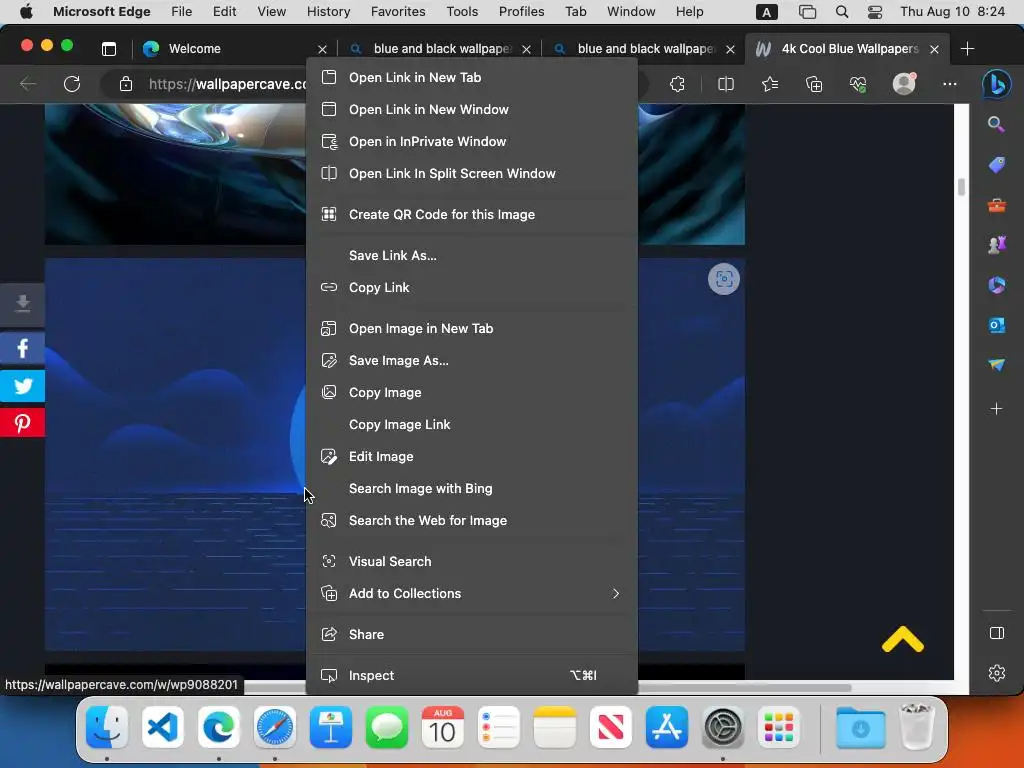Click the top abstract wallpaper thumbnail

point(175,174)
